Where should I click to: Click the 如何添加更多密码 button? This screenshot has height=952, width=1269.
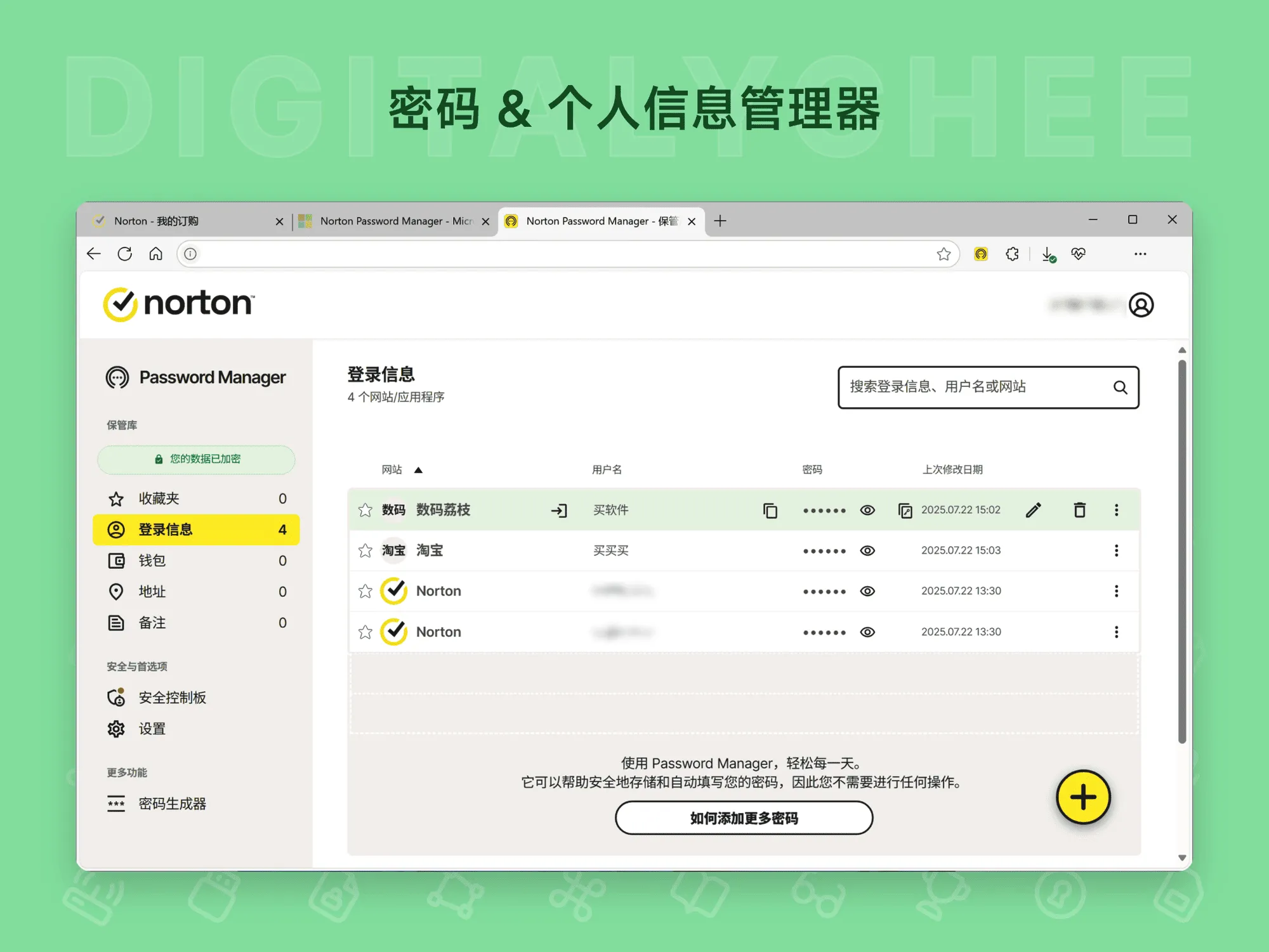pyautogui.click(x=743, y=818)
